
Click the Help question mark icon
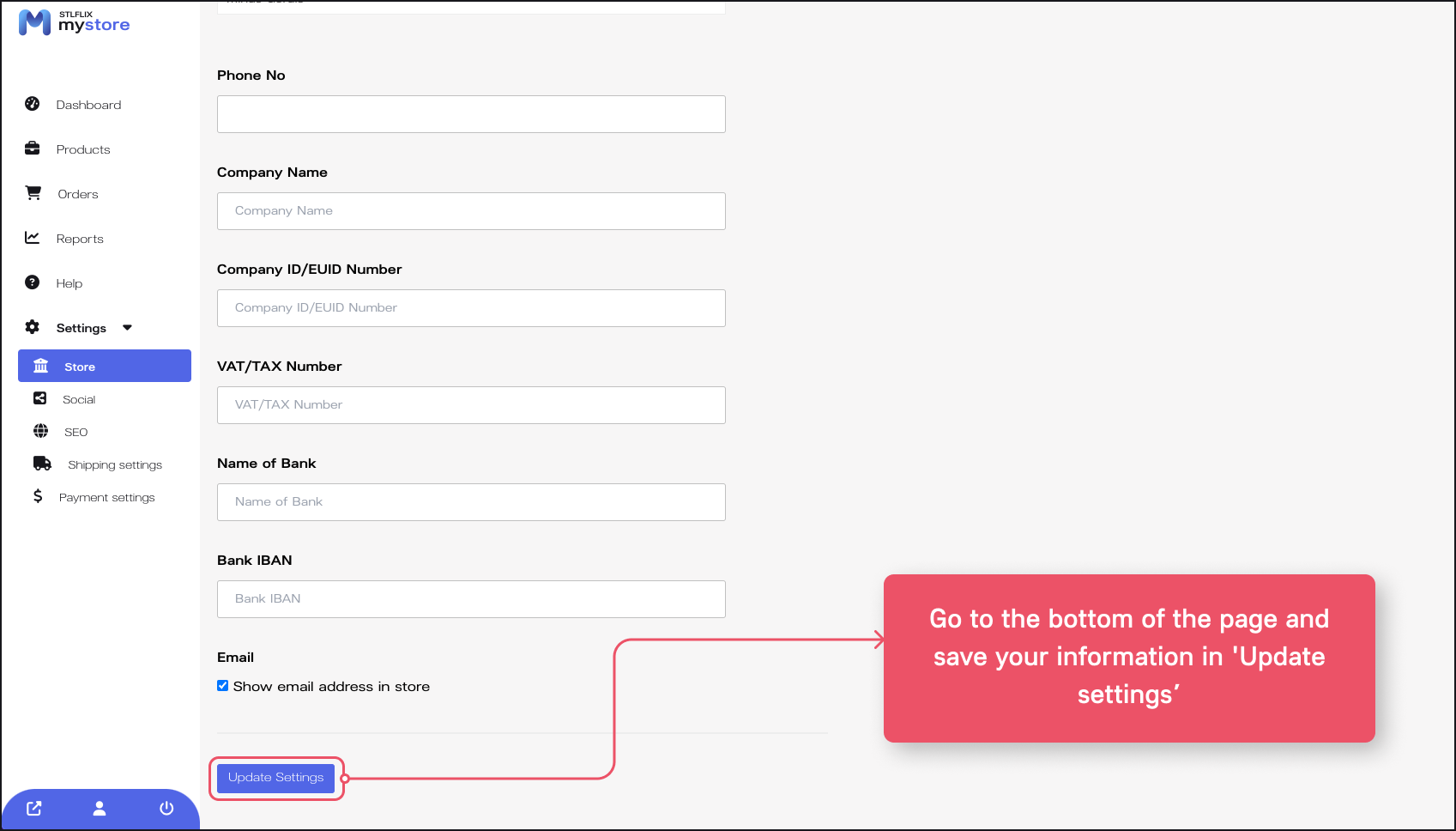33,282
